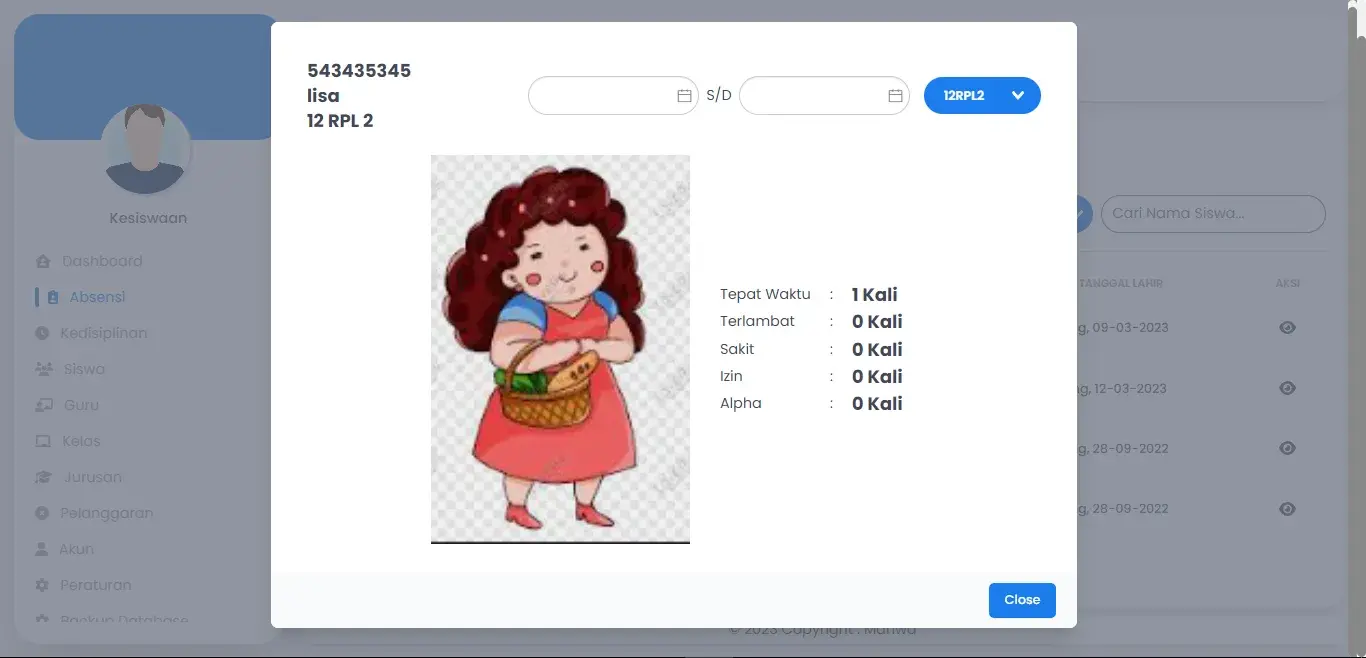Screen dimensions: 1366x658
Task: Open the Akun user icon
Action: click(42, 549)
